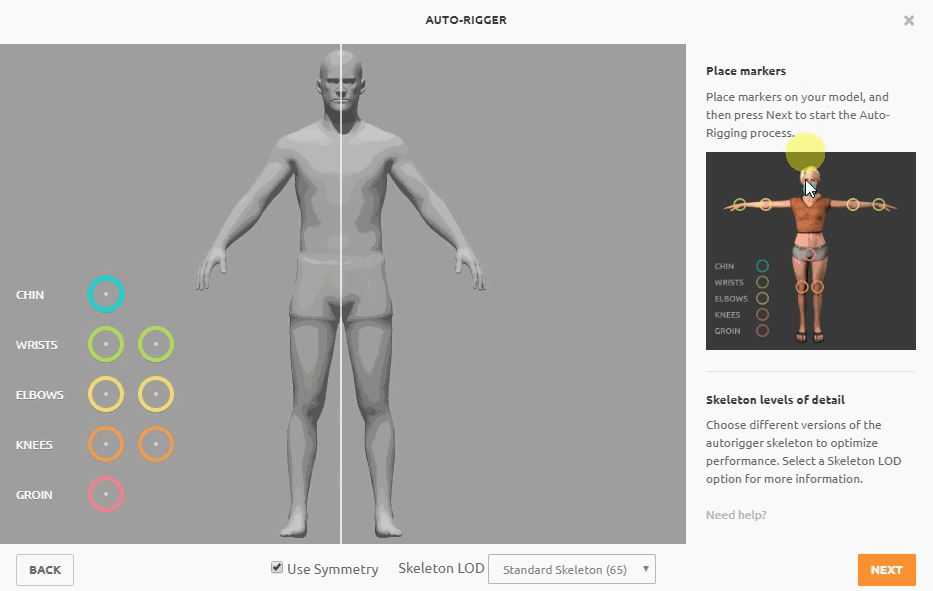Select the second yellow Elbows marker
Viewport: 933px width, 591px height.
156,394
